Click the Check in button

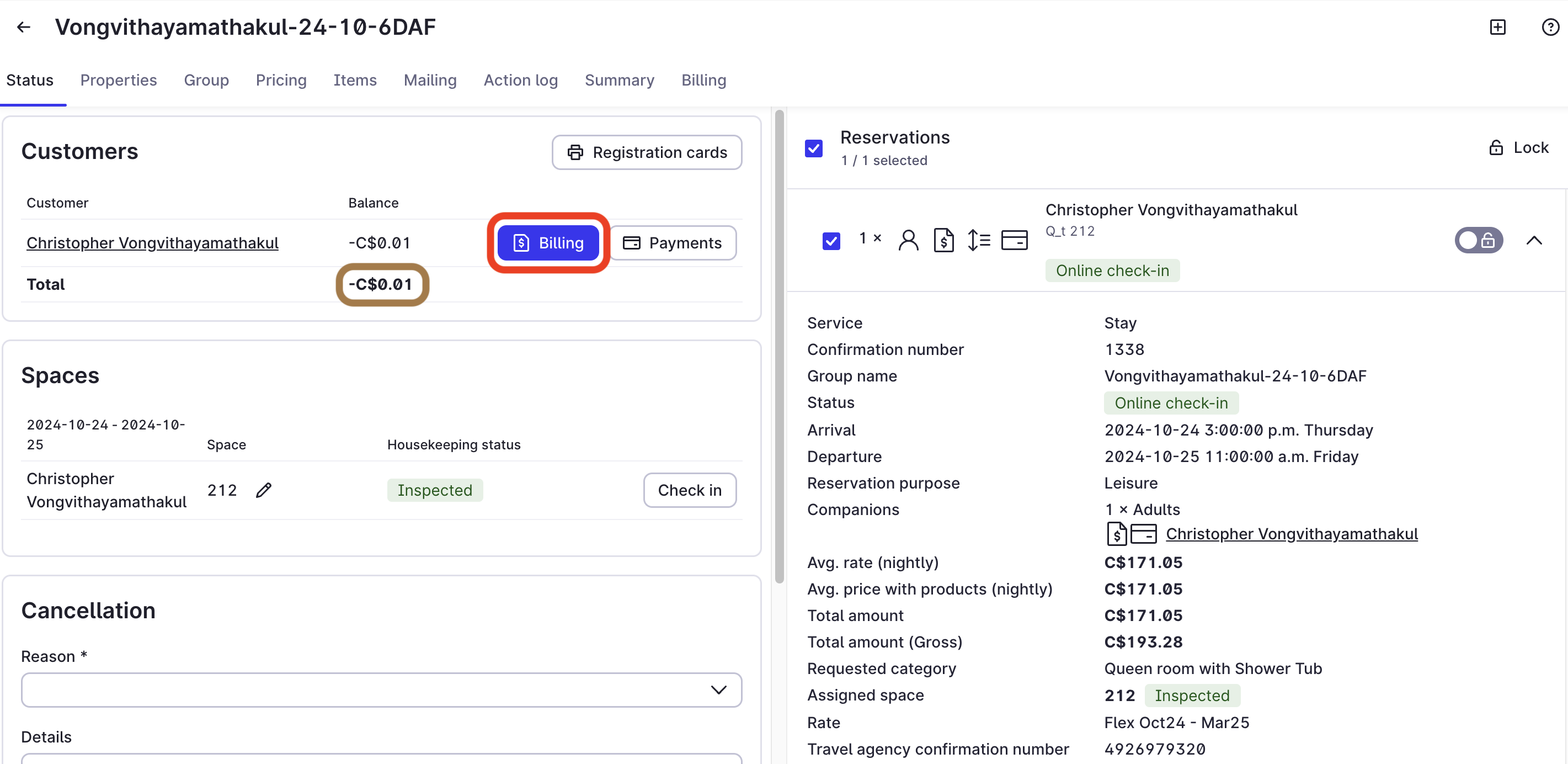690,490
